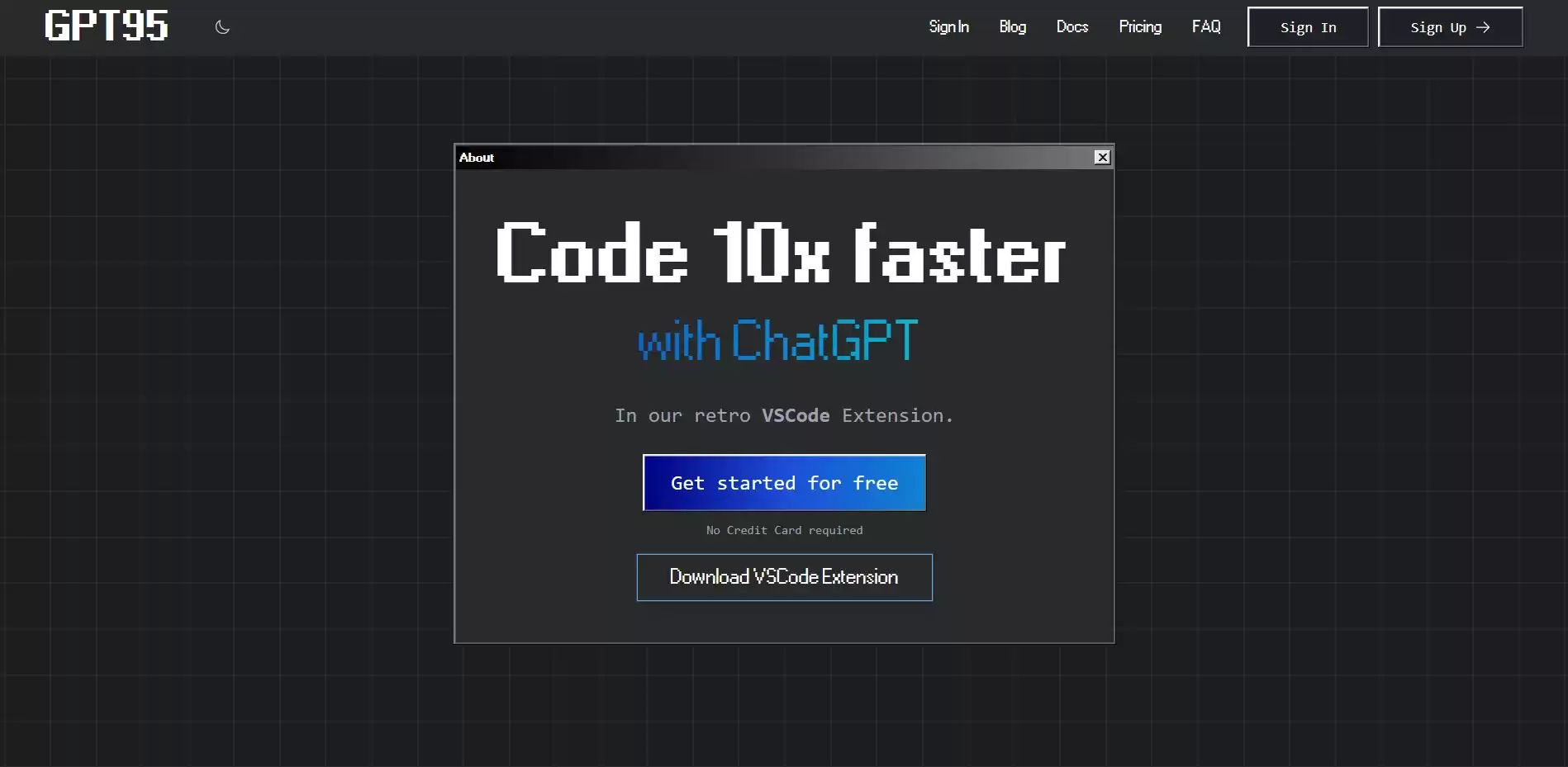Screen dimensions: 1568x767
Task: Click the 'No Credit Card required' note
Action: pyautogui.click(x=784, y=530)
